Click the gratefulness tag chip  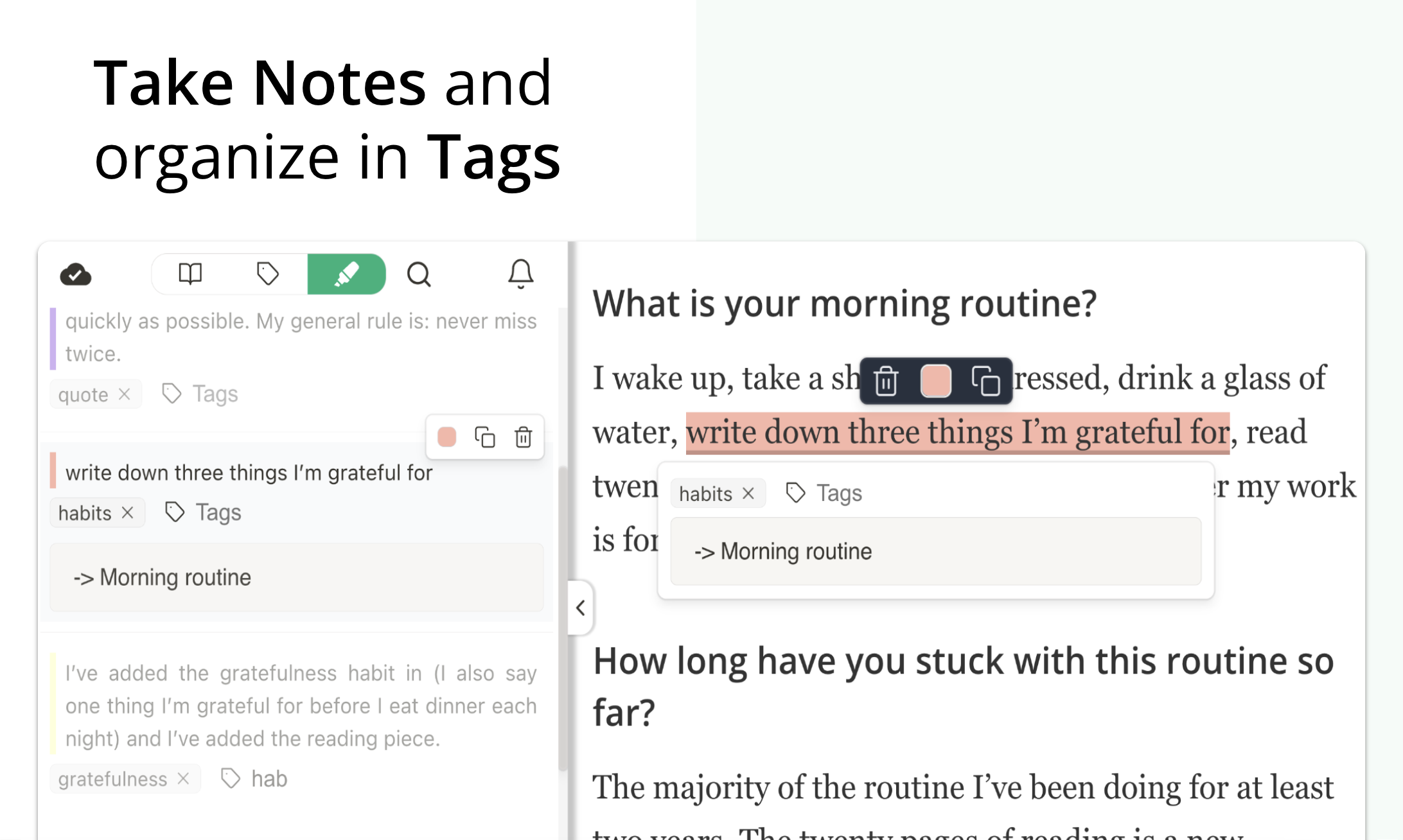pos(125,779)
